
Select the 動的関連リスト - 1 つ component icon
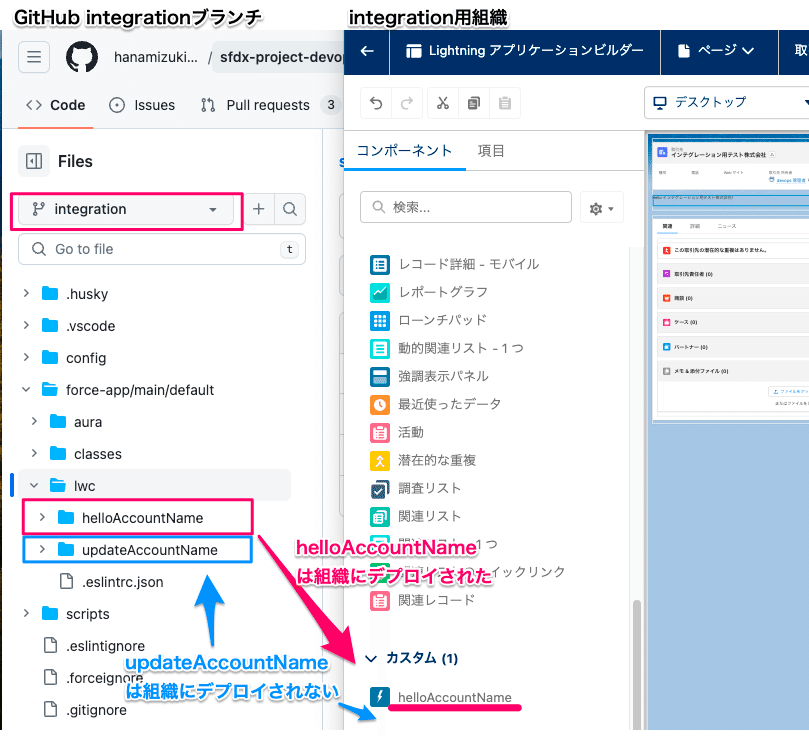[x=380, y=349]
